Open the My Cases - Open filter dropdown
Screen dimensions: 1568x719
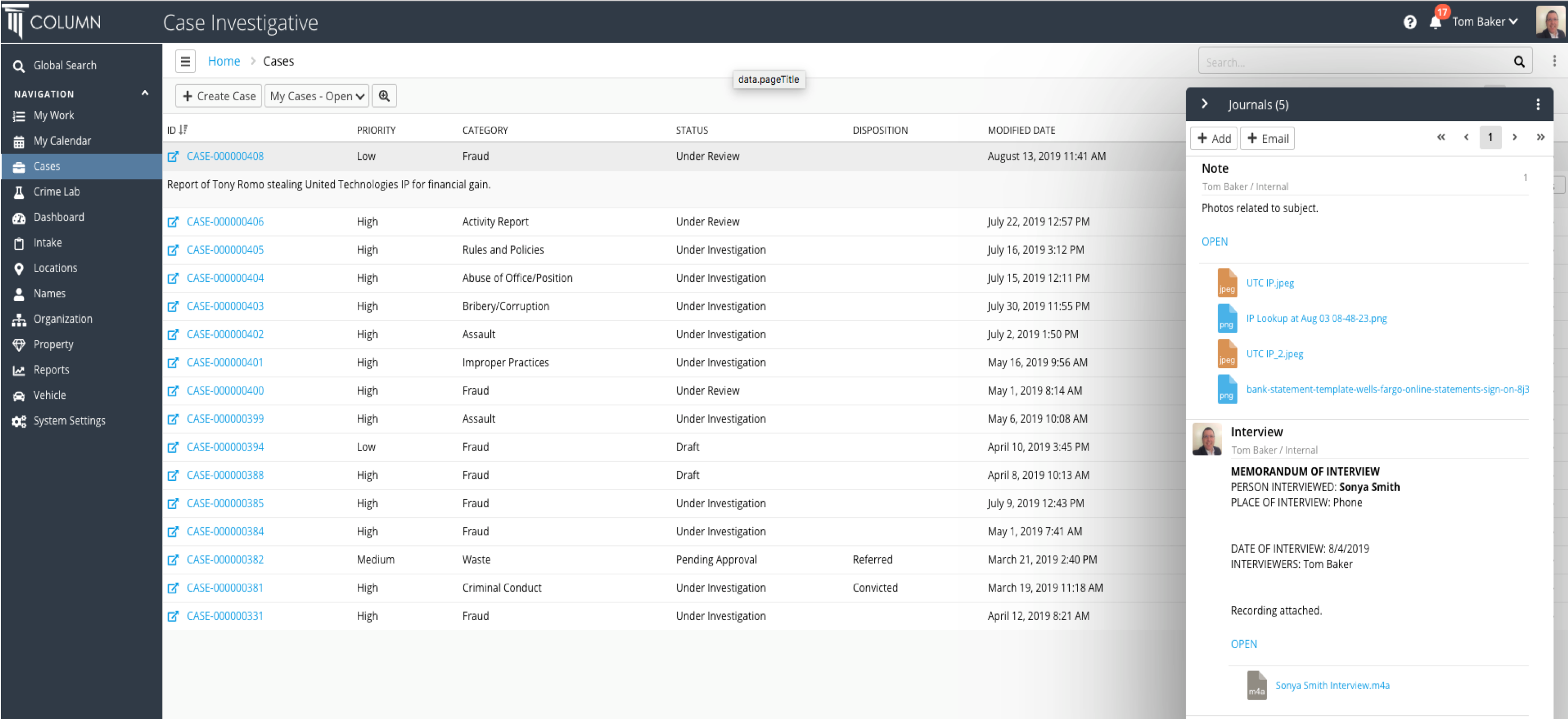coord(316,95)
